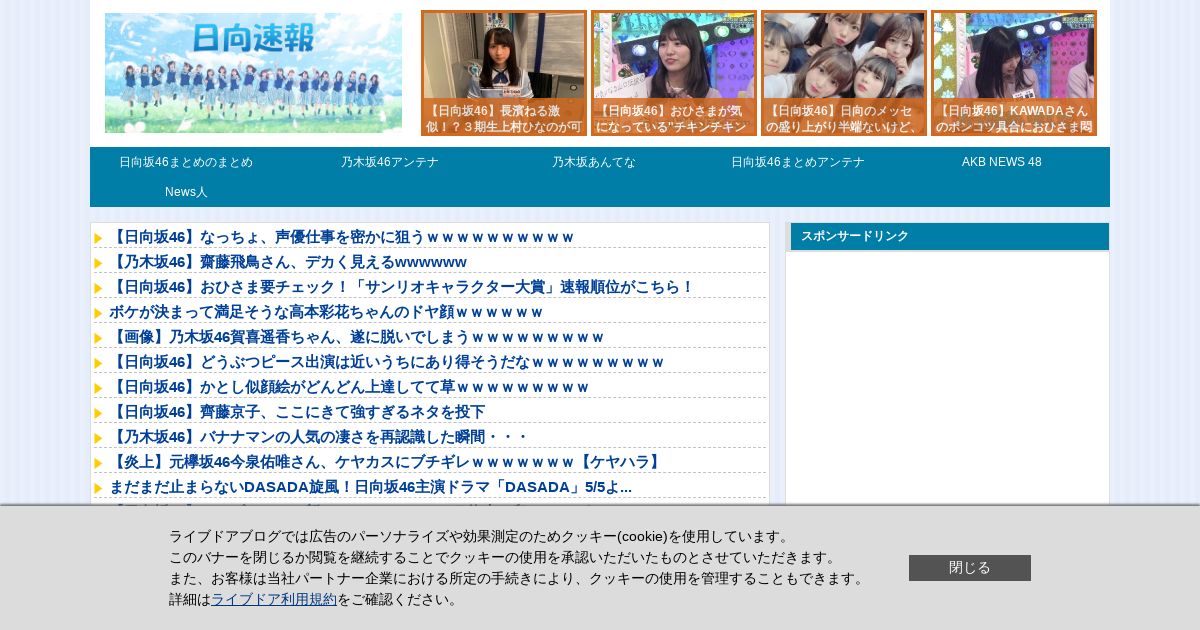The height and width of the screenshot is (630, 1200).
Task: Open 日向坂46まとめアンテナ navigation item
Action: [798, 162]
